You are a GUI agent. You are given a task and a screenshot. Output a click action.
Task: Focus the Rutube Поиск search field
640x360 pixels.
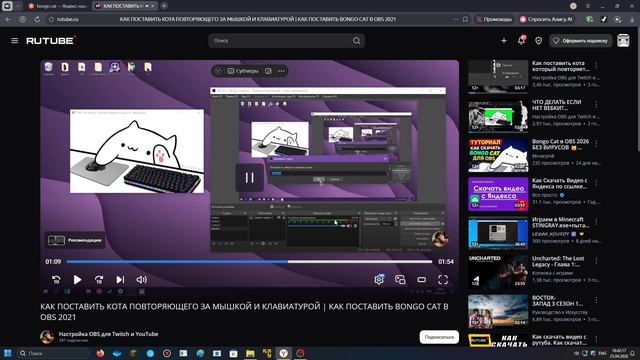click(x=282, y=41)
